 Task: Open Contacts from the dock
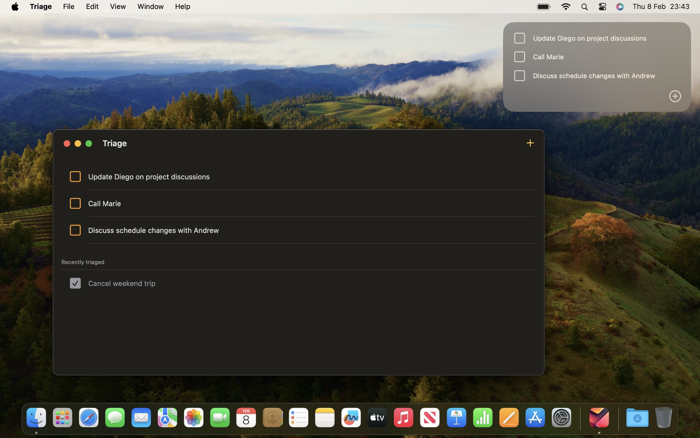point(272,418)
